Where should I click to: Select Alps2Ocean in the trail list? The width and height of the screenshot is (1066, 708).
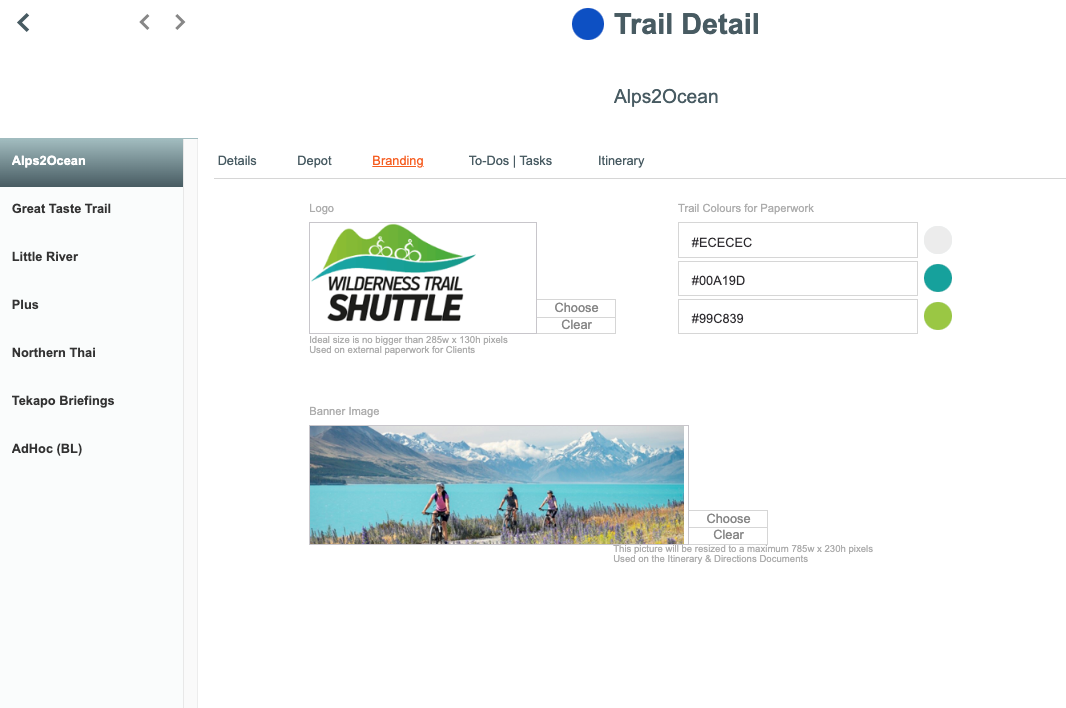click(91, 162)
